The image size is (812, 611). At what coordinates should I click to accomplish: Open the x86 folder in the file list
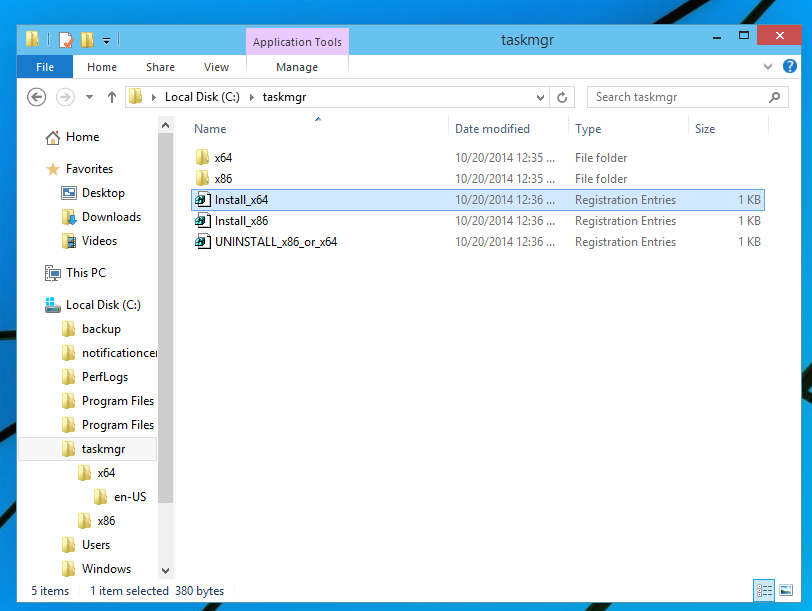[224, 178]
